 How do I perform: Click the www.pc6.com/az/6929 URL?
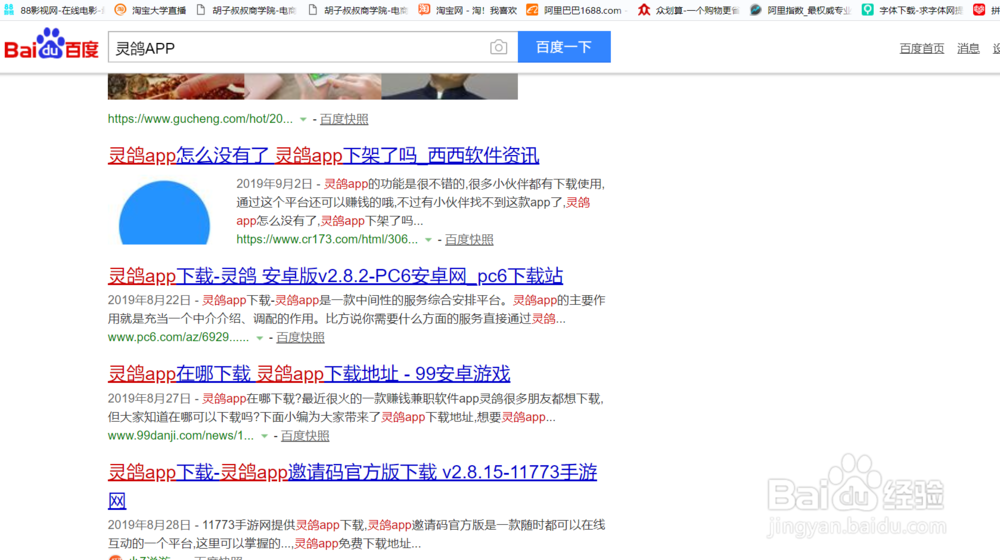pos(178,337)
